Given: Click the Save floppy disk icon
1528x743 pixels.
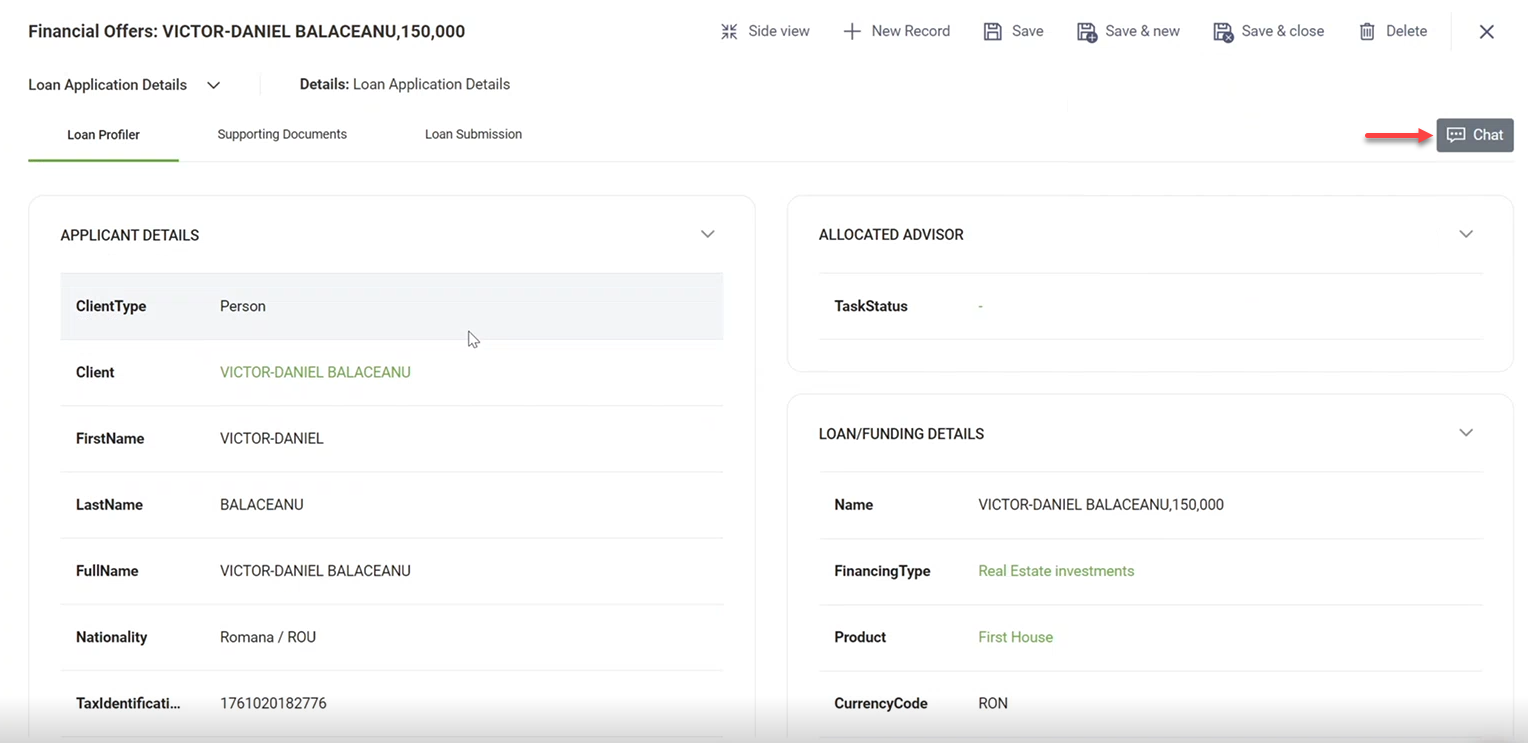Looking at the screenshot, I should 992,32.
